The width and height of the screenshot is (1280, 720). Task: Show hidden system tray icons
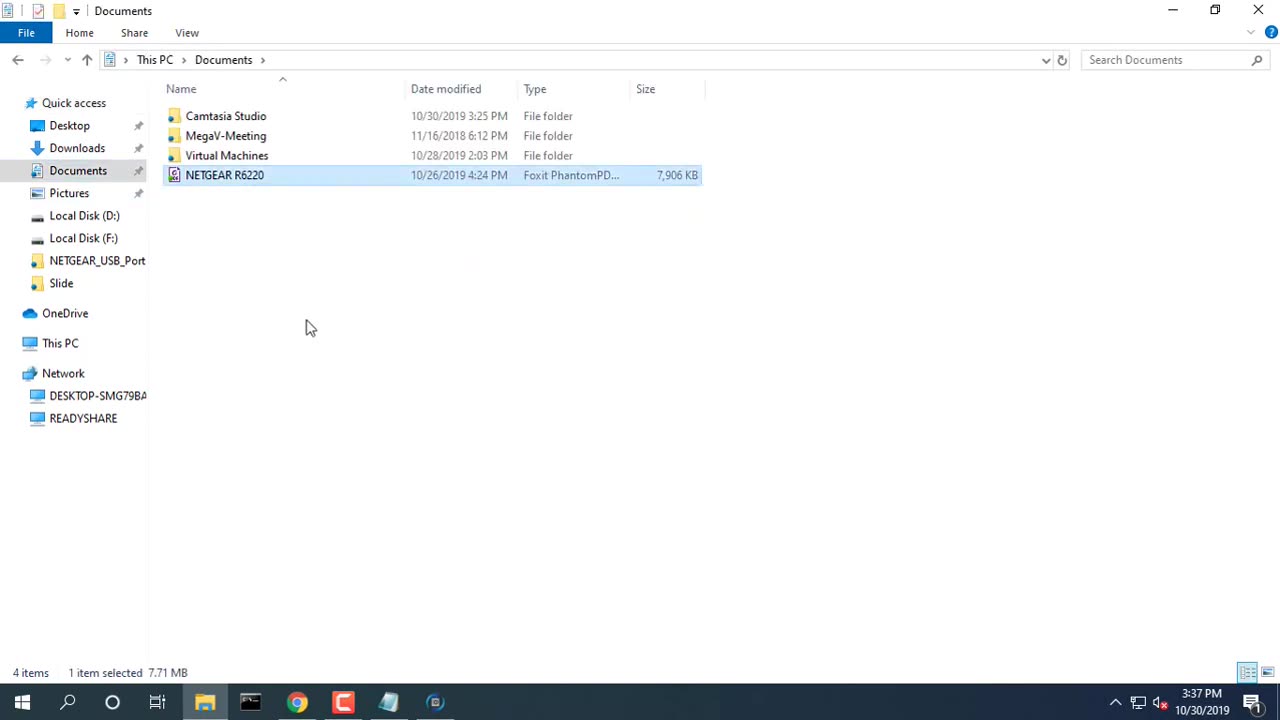(x=1115, y=702)
